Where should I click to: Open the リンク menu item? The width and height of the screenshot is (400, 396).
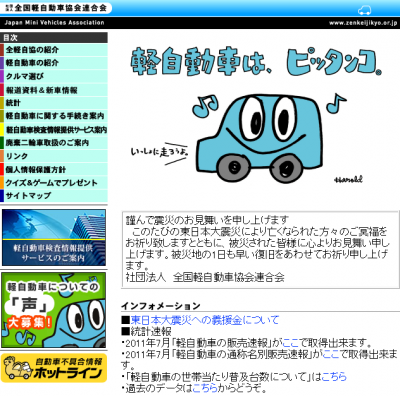click(x=54, y=156)
